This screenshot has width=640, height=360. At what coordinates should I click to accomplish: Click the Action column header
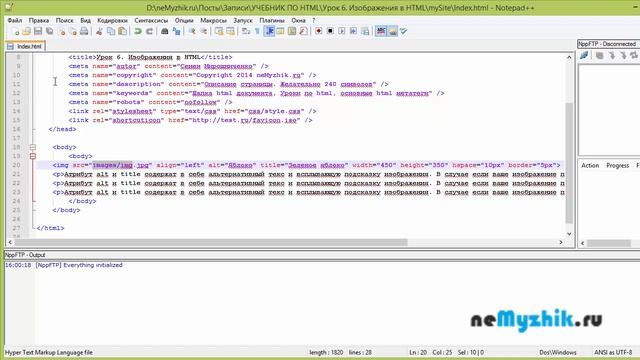(x=590, y=165)
